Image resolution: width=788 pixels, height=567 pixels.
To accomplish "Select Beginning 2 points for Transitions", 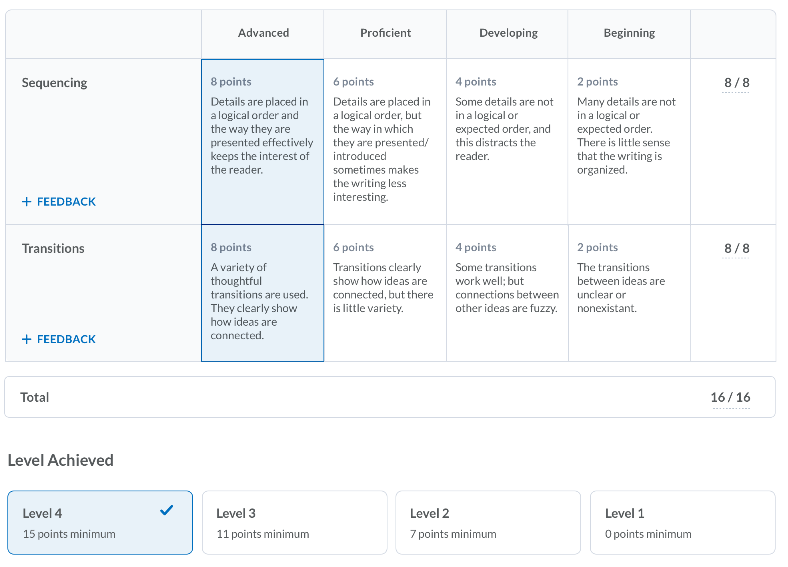I will [629, 293].
